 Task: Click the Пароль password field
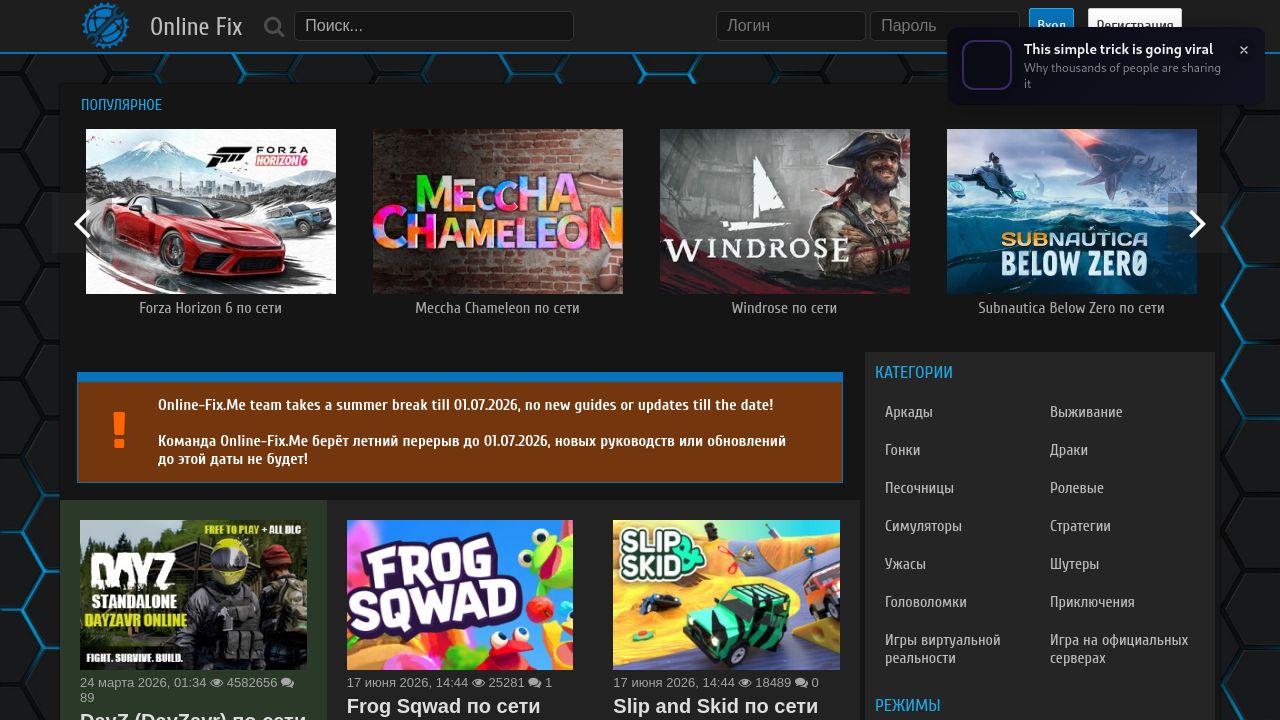(945, 26)
